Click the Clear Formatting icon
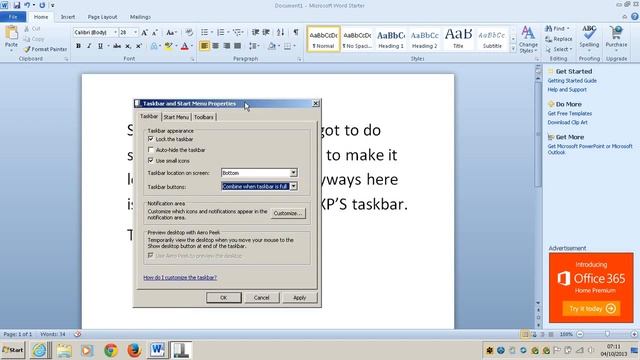Image resolution: width=640 pixels, height=360 pixels. coord(189,32)
